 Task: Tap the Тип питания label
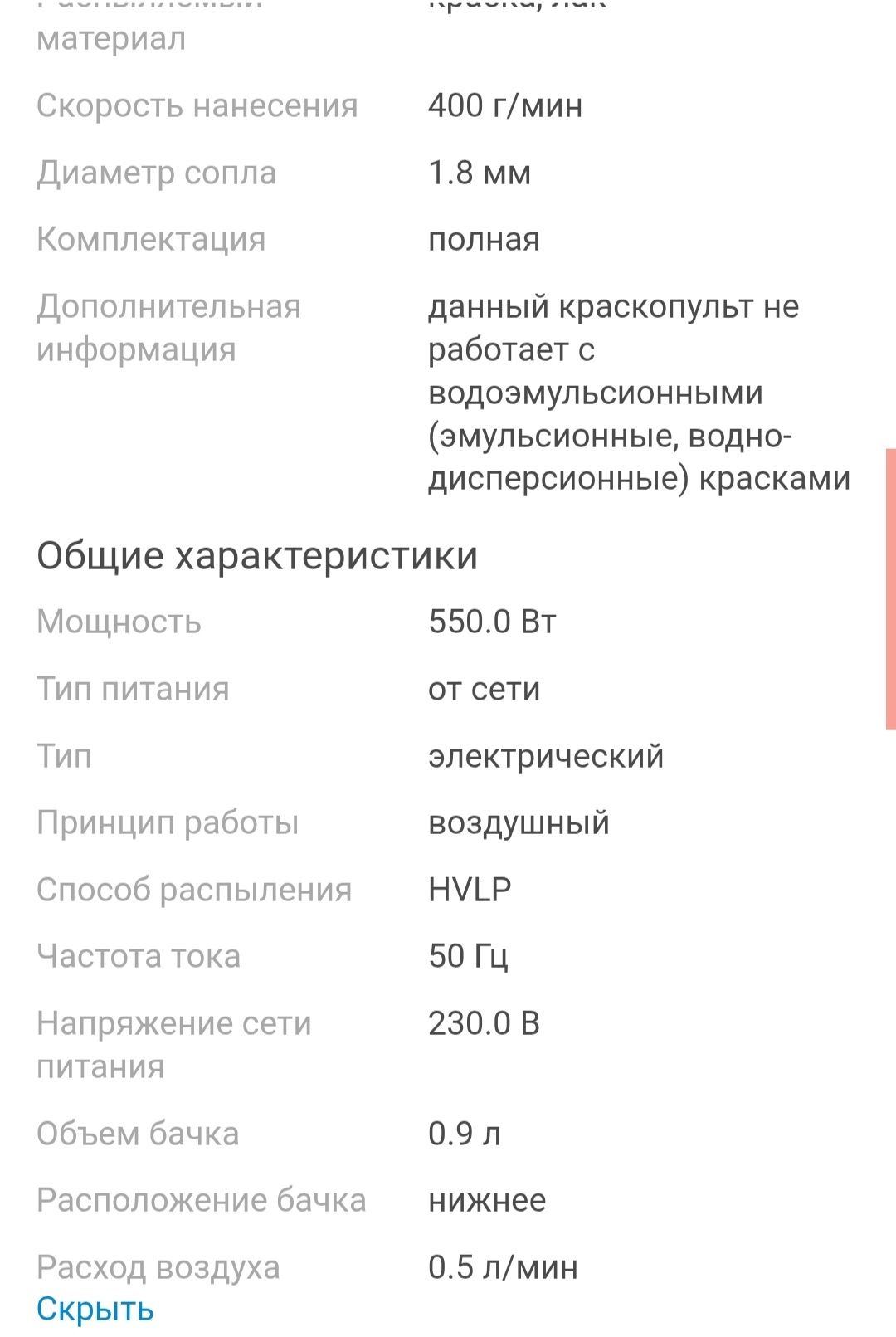[133, 689]
